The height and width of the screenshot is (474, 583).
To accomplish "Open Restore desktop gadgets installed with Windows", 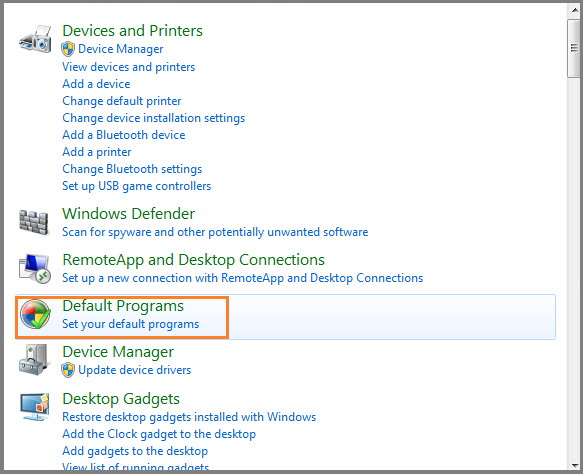I will pos(189,417).
